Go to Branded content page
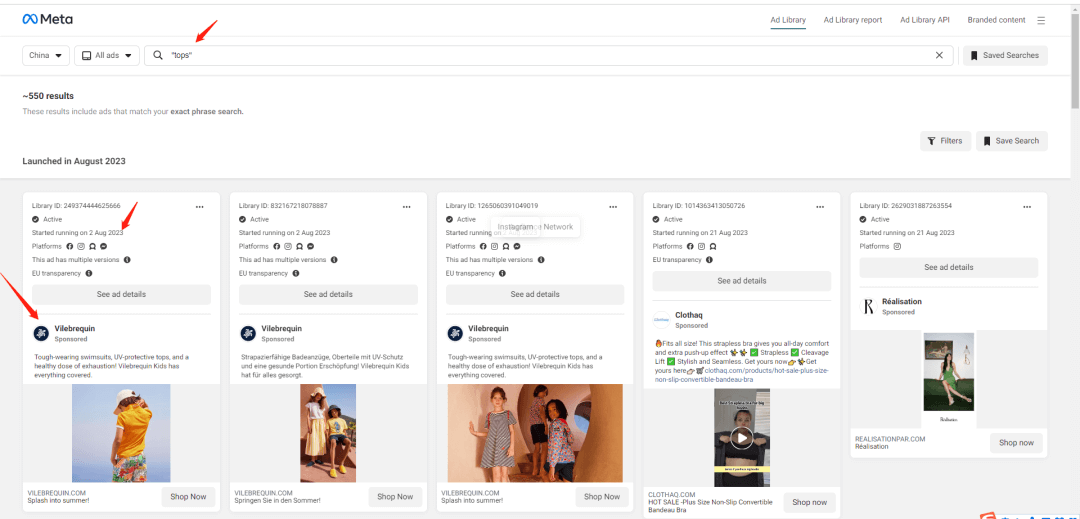Viewport: 1080px width, 519px height. 996,20
